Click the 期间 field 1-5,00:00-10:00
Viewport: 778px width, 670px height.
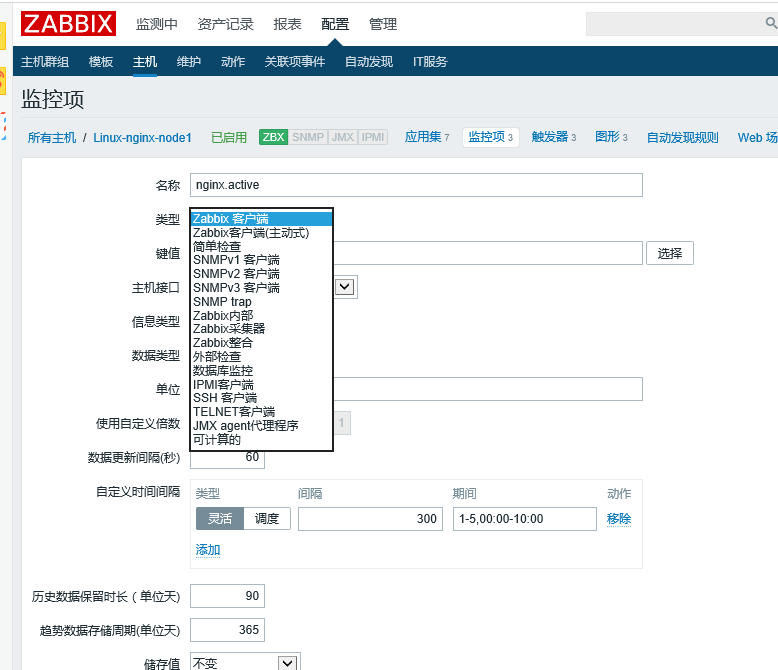524,519
